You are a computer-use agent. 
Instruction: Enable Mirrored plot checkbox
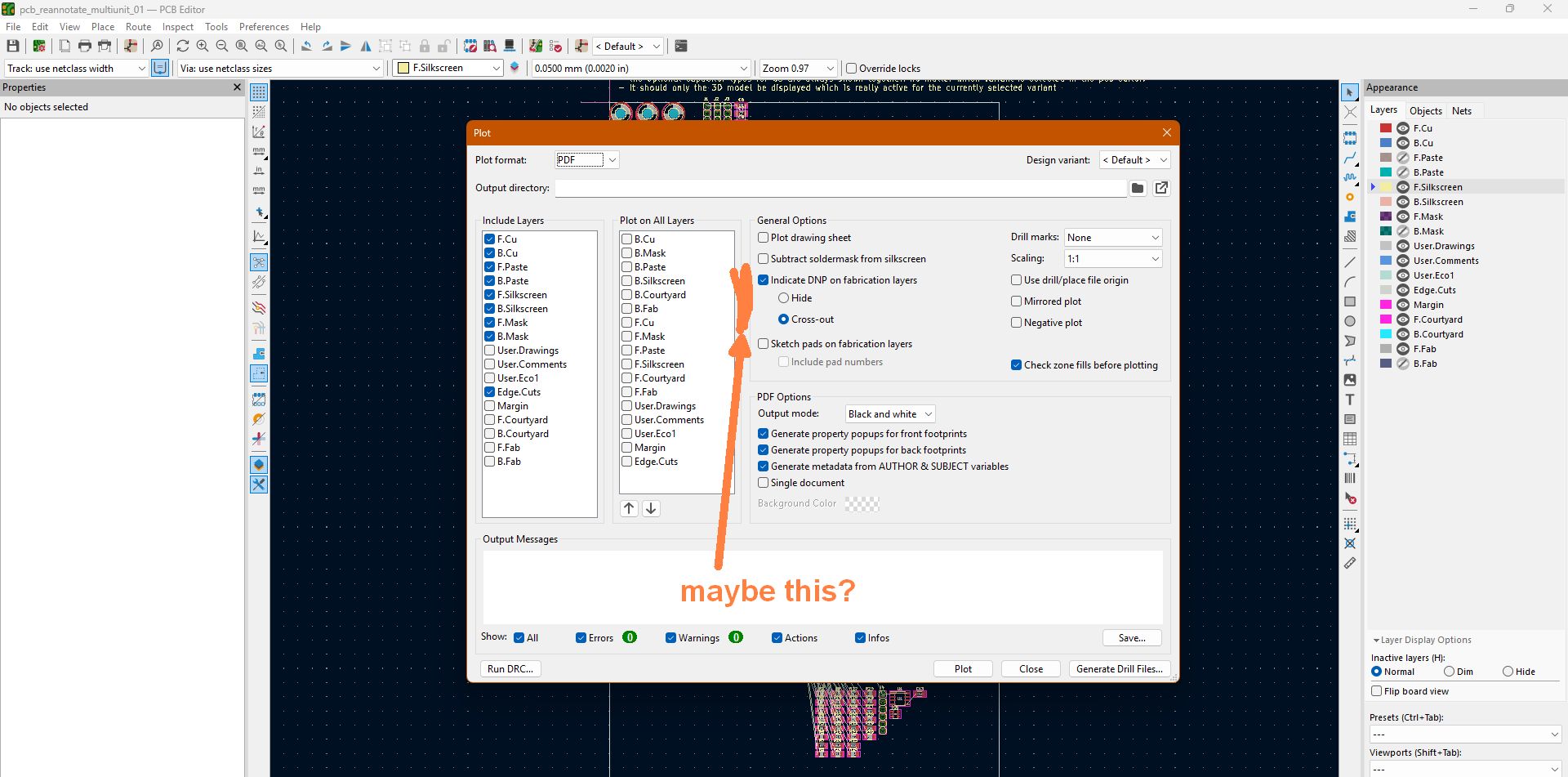[1016, 301]
